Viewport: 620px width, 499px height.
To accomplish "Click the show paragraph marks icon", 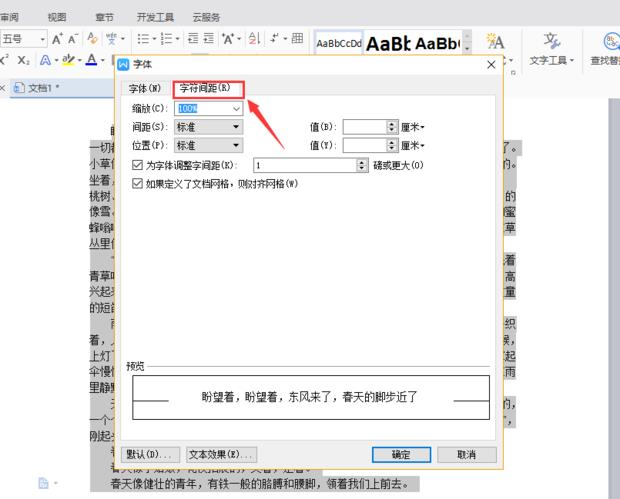I will click(274, 38).
